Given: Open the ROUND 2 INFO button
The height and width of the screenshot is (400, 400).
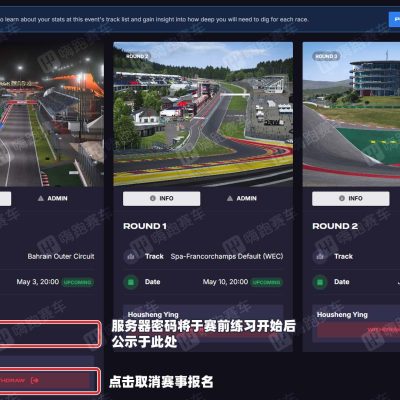Looking at the screenshot, I should click(x=350, y=198).
